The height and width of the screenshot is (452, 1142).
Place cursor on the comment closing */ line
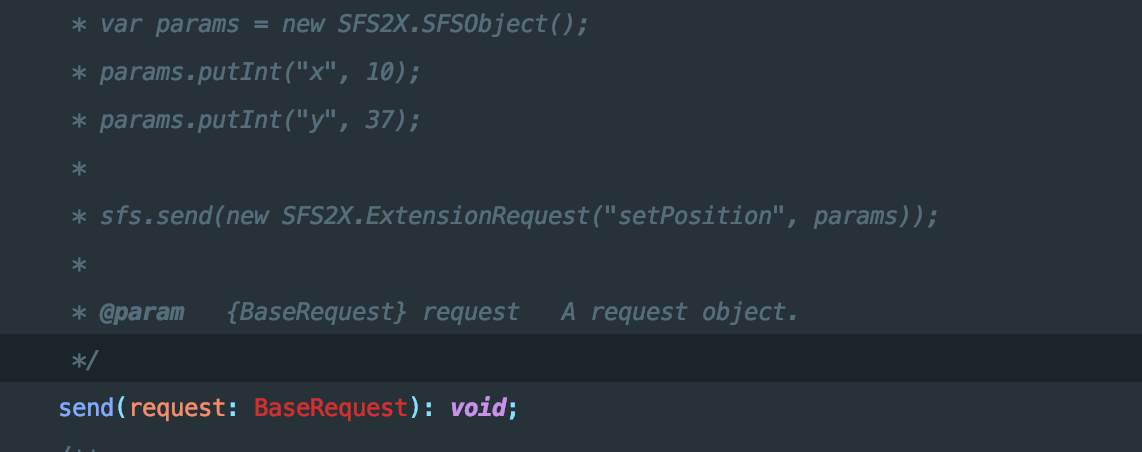[87, 360]
